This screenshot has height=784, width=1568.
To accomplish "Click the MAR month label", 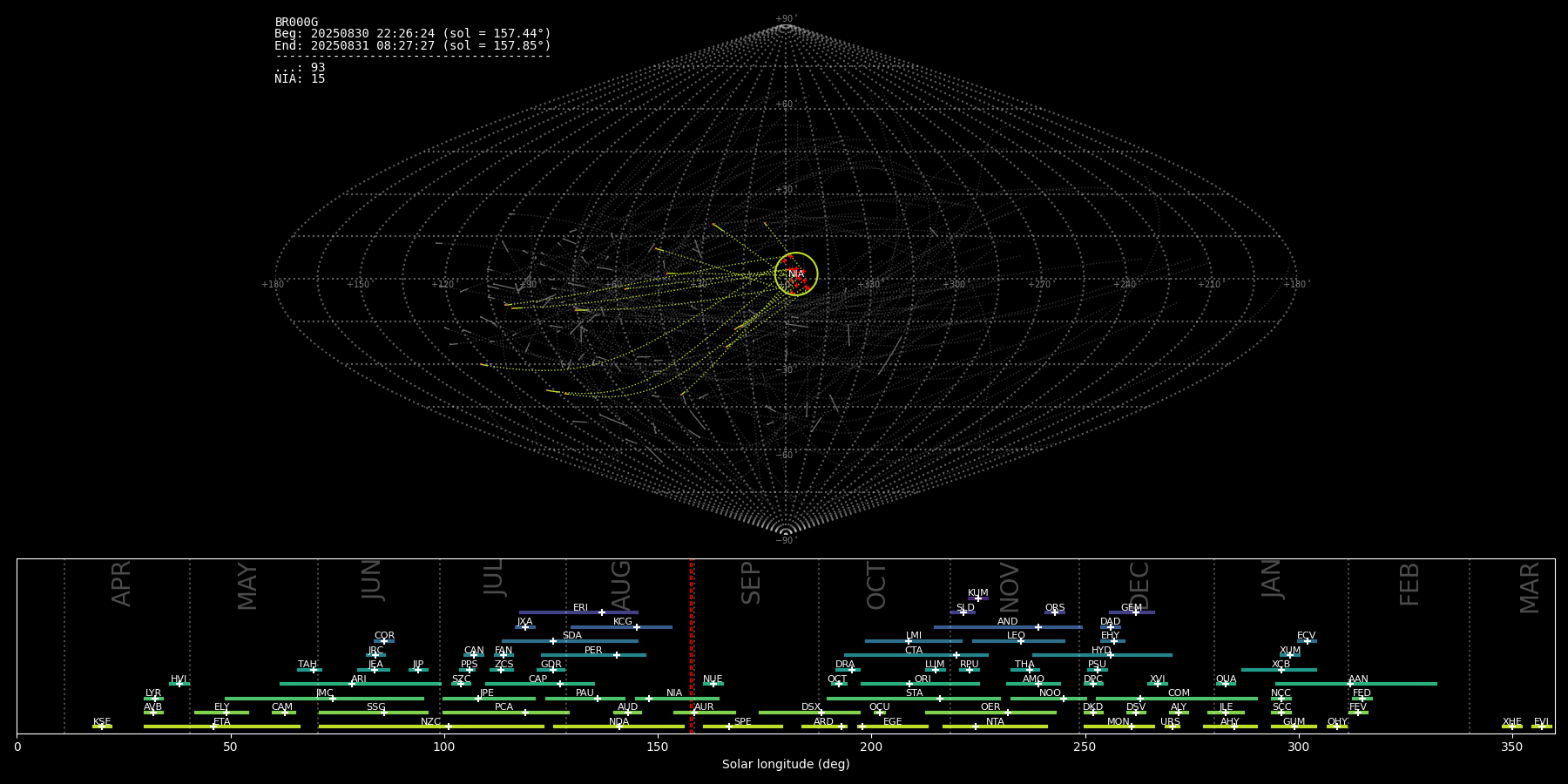I will (x=1530, y=588).
